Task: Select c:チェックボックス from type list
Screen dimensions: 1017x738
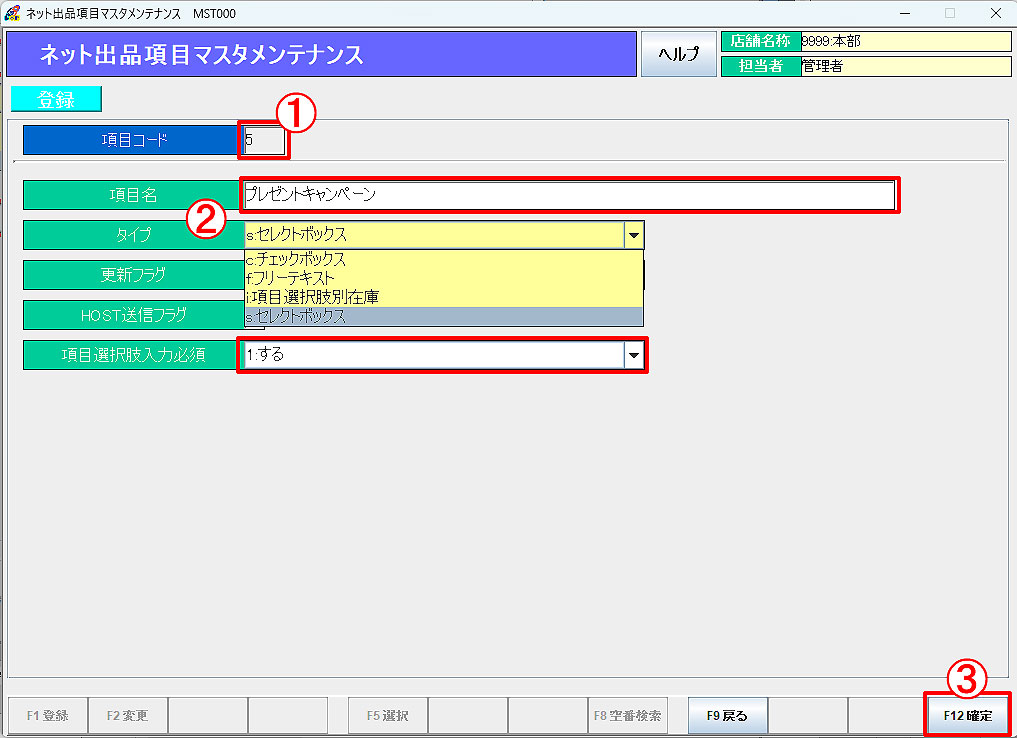Action: click(444, 259)
